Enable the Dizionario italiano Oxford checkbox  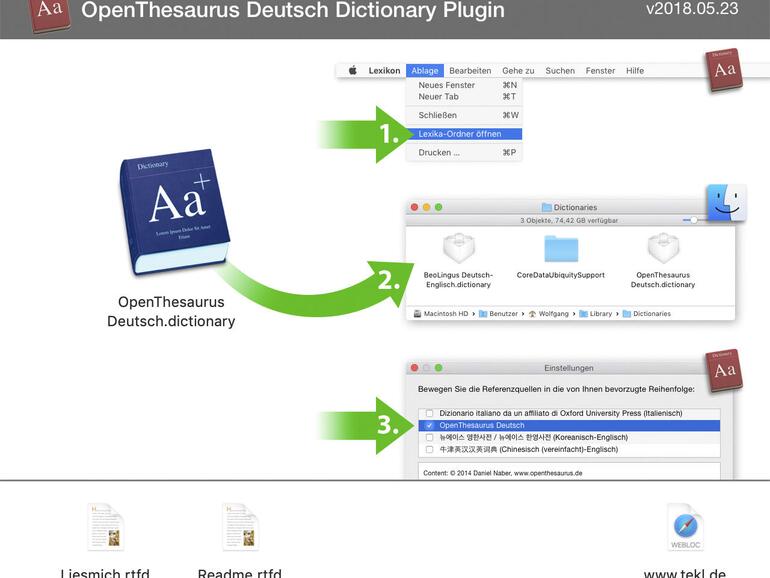(x=430, y=413)
